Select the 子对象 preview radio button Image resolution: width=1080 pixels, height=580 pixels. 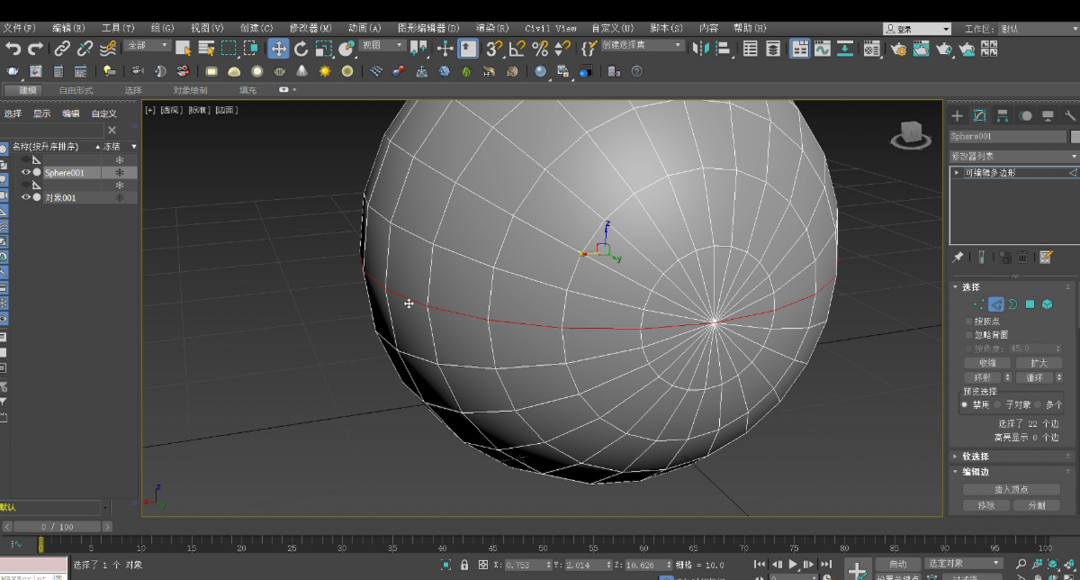(x=997, y=405)
